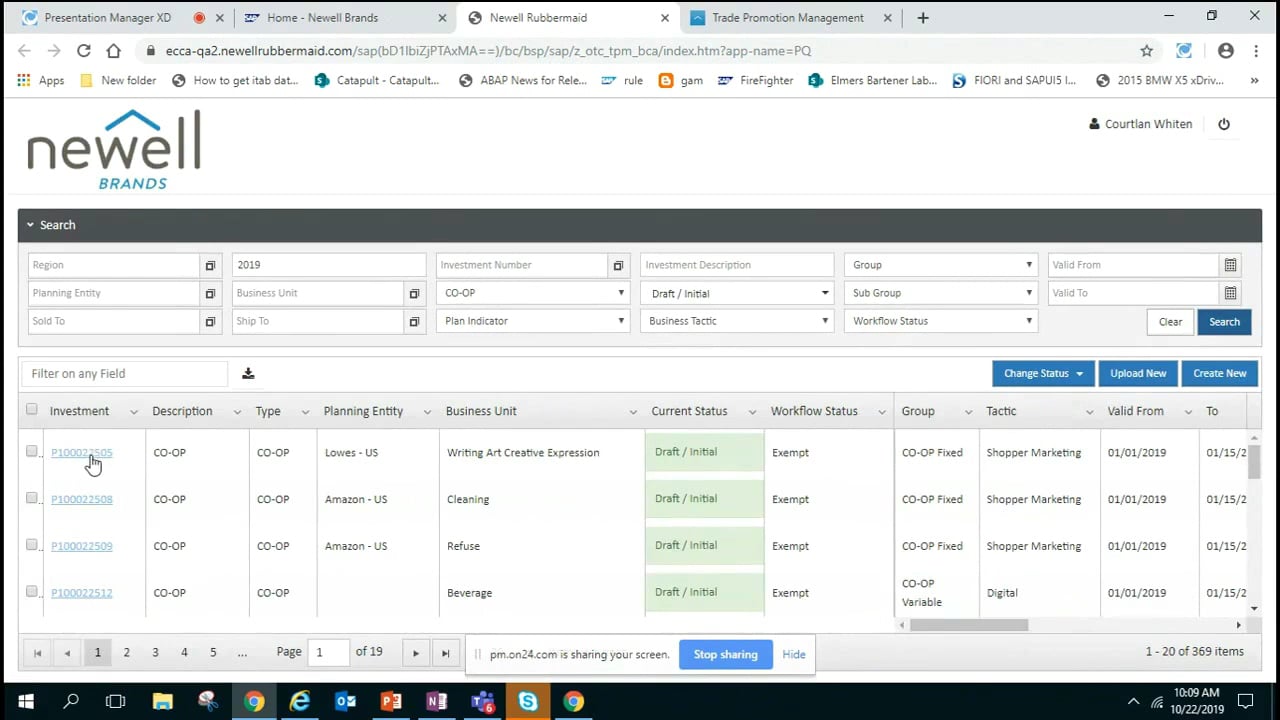Open the FireFighter bookmark

pyautogui.click(x=755, y=80)
